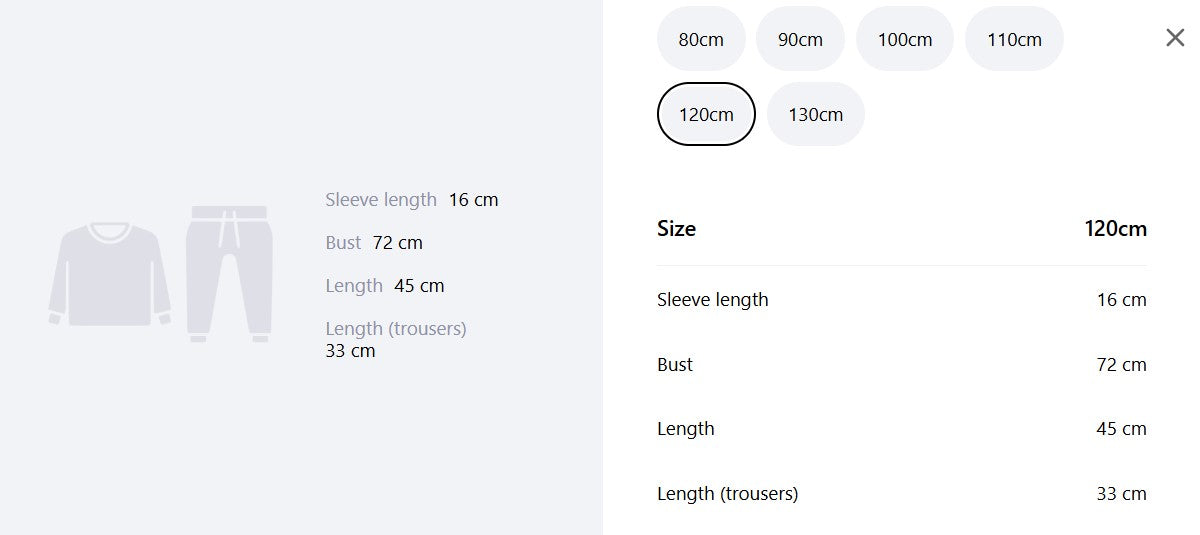Click the Length 45 cm text beside the illustration
Image resolution: width=1200 pixels, height=535 pixels.
pyautogui.click(x=385, y=285)
